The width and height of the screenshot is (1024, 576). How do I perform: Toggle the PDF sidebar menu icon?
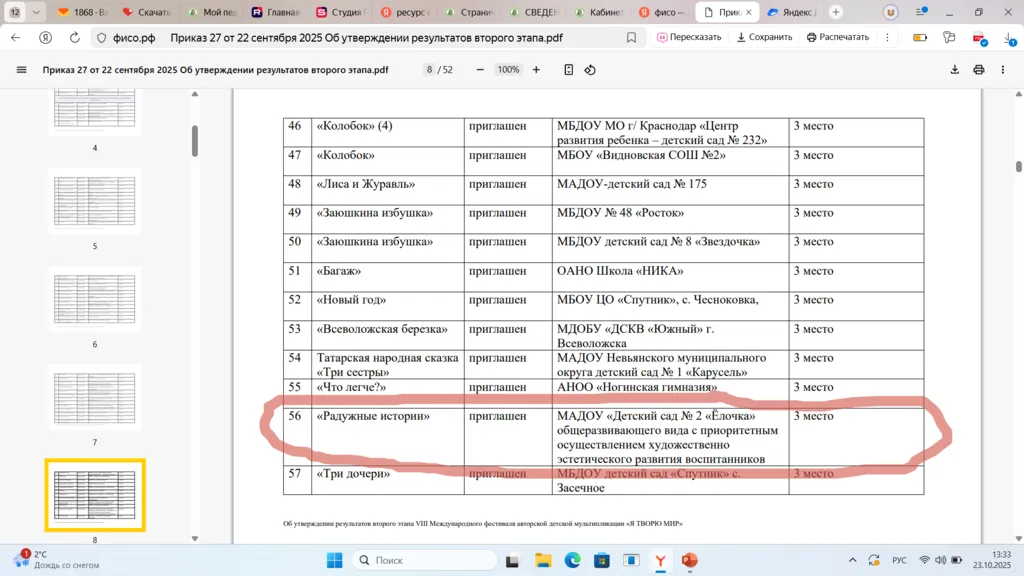click(x=22, y=70)
